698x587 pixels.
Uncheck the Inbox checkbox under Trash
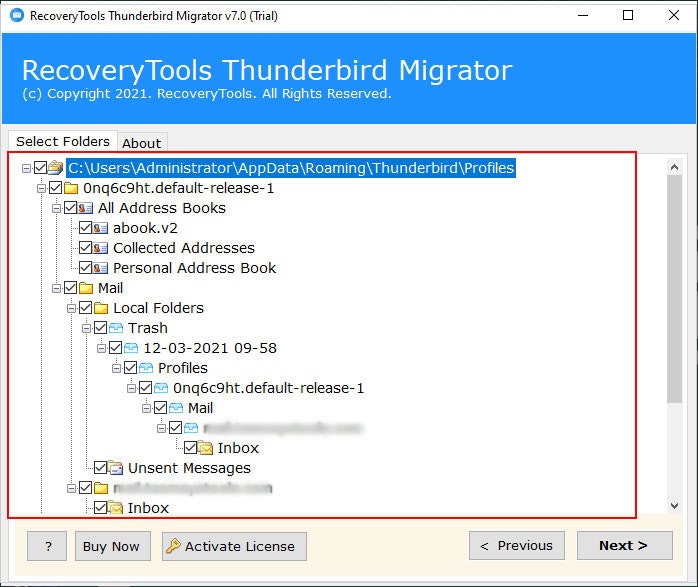(x=191, y=448)
